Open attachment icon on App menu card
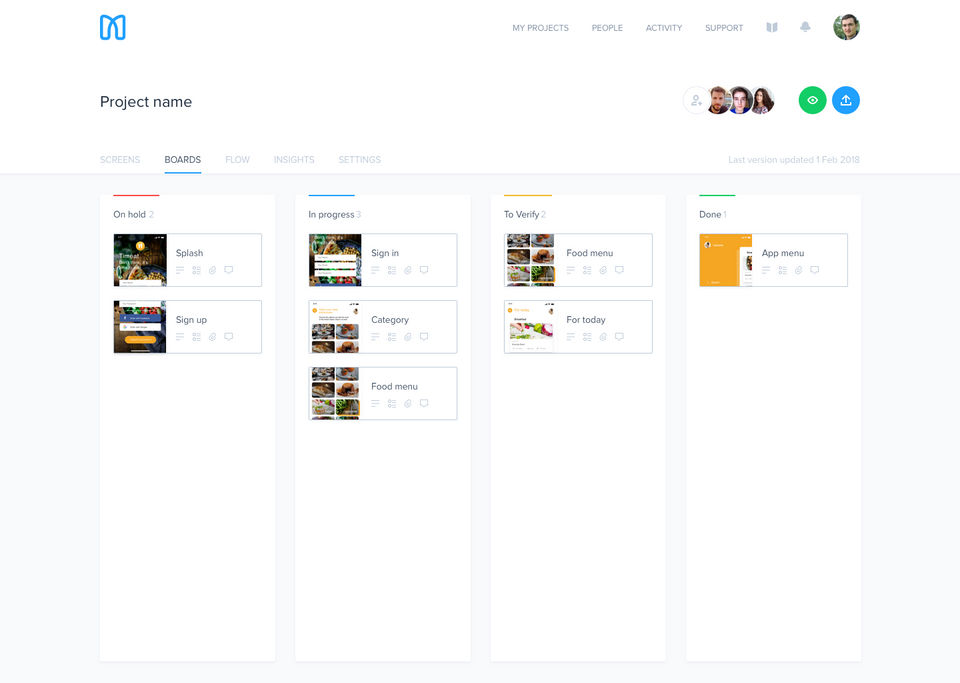960x683 pixels. pos(798,270)
